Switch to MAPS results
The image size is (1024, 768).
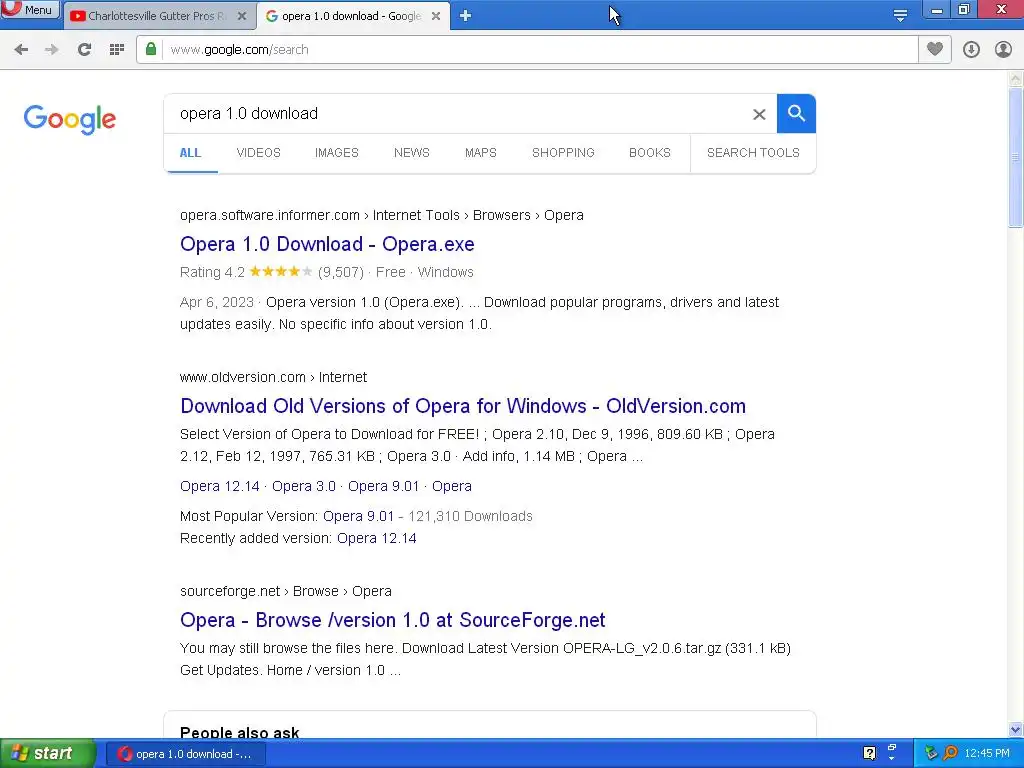tap(481, 153)
